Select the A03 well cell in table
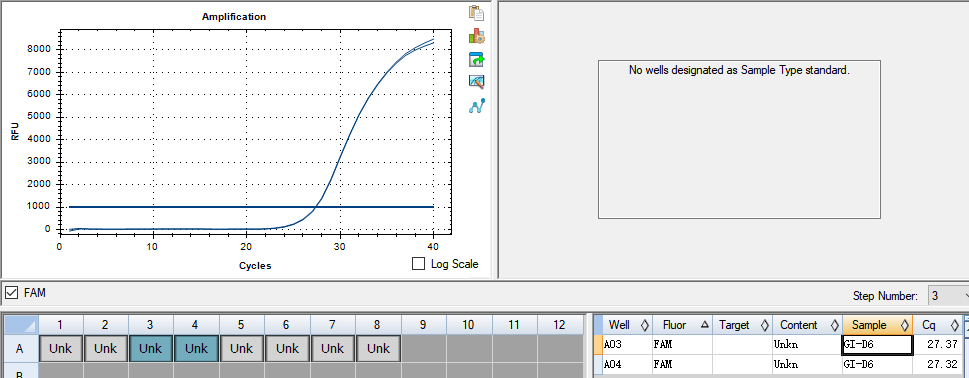This screenshot has width=969, height=378. [627, 345]
